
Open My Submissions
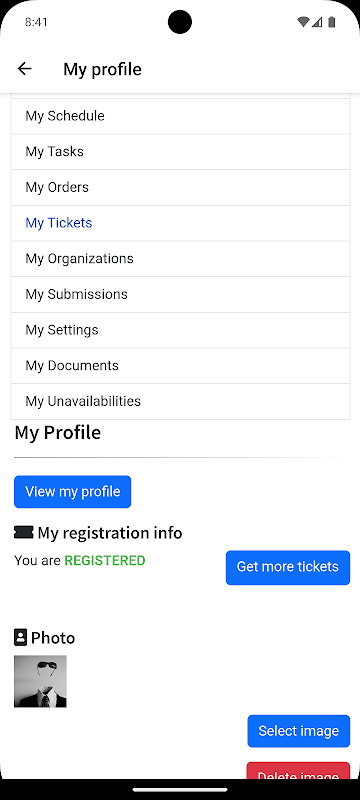click(181, 295)
